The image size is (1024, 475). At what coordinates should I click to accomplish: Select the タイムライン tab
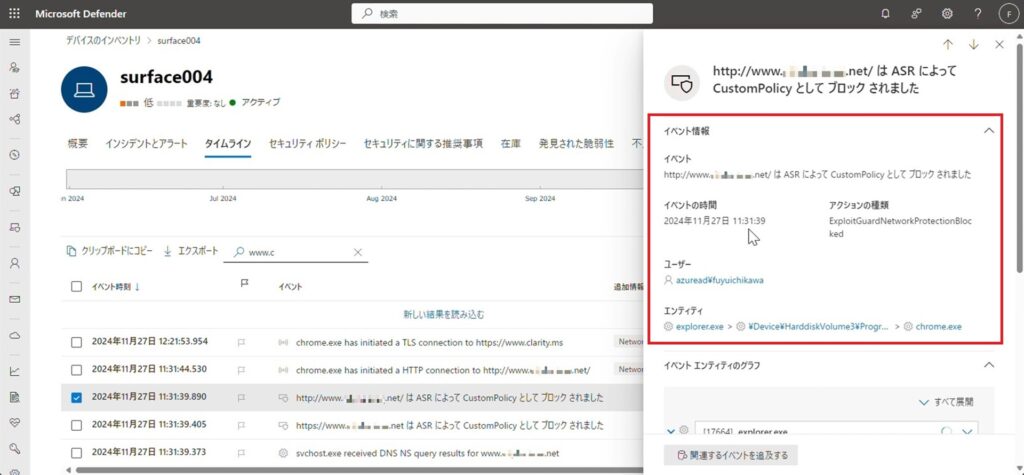[228, 144]
